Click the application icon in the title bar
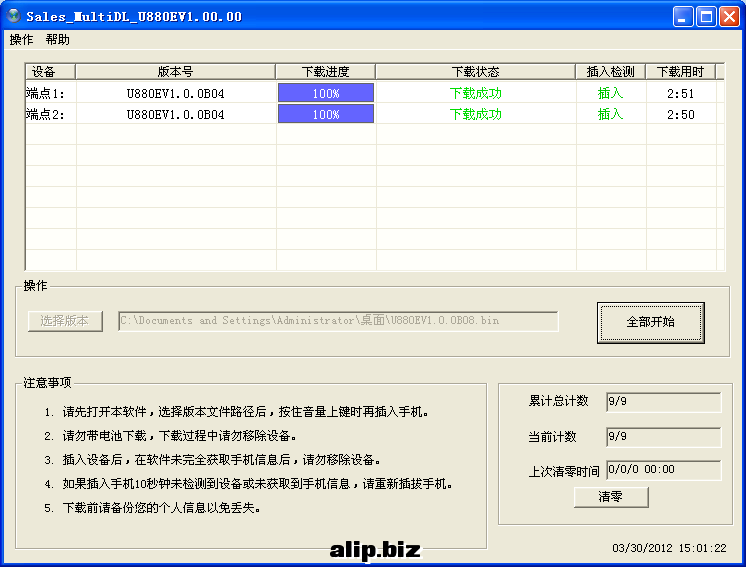The width and height of the screenshot is (746, 567). tap(14, 16)
